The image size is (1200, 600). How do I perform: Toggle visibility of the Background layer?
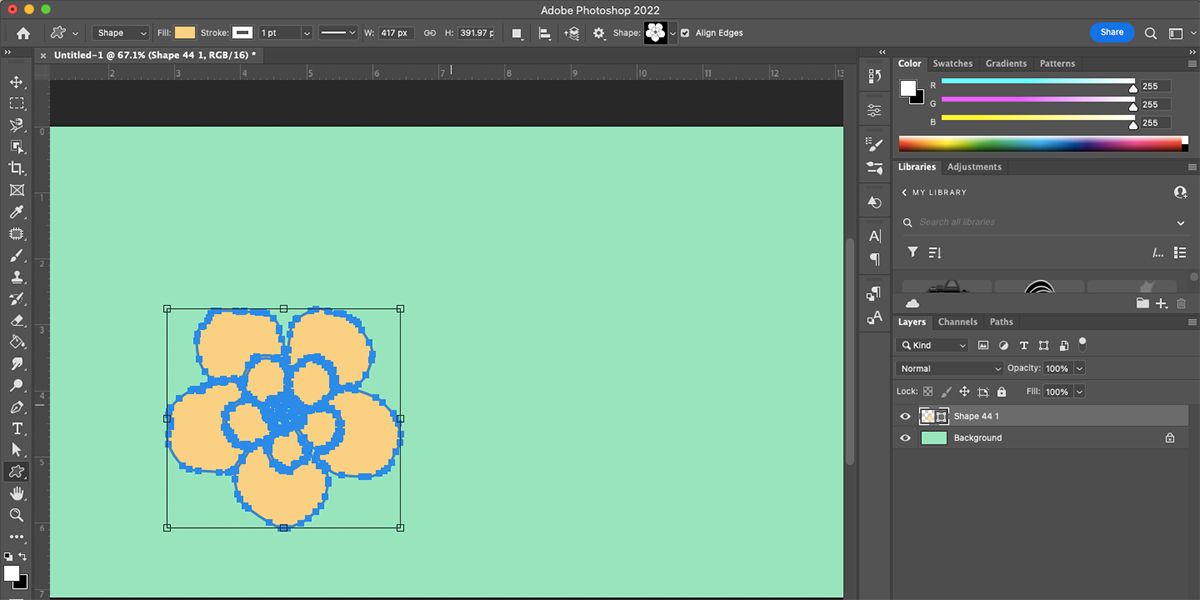click(x=905, y=438)
